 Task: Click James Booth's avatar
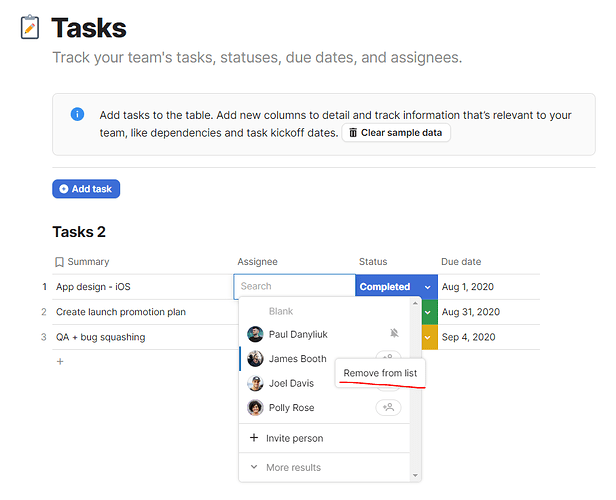click(255, 359)
